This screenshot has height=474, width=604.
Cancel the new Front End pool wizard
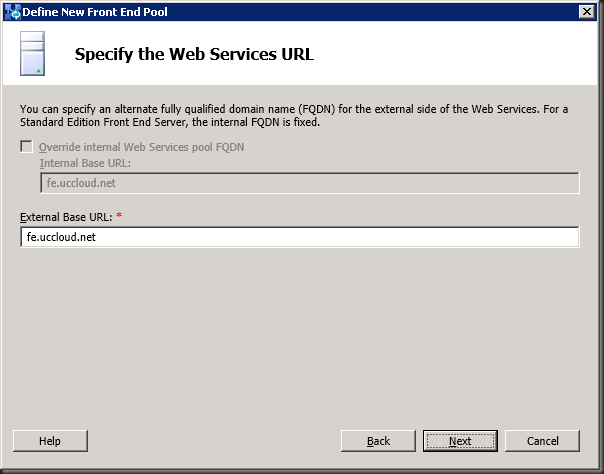click(542, 441)
